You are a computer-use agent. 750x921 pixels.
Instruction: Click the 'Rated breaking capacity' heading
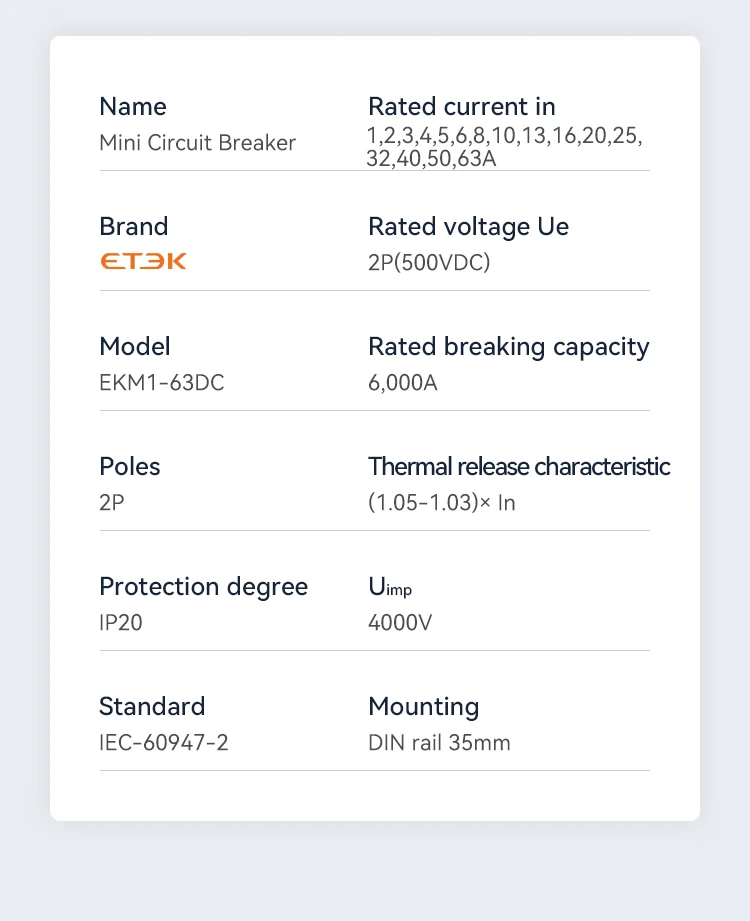point(508,347)
